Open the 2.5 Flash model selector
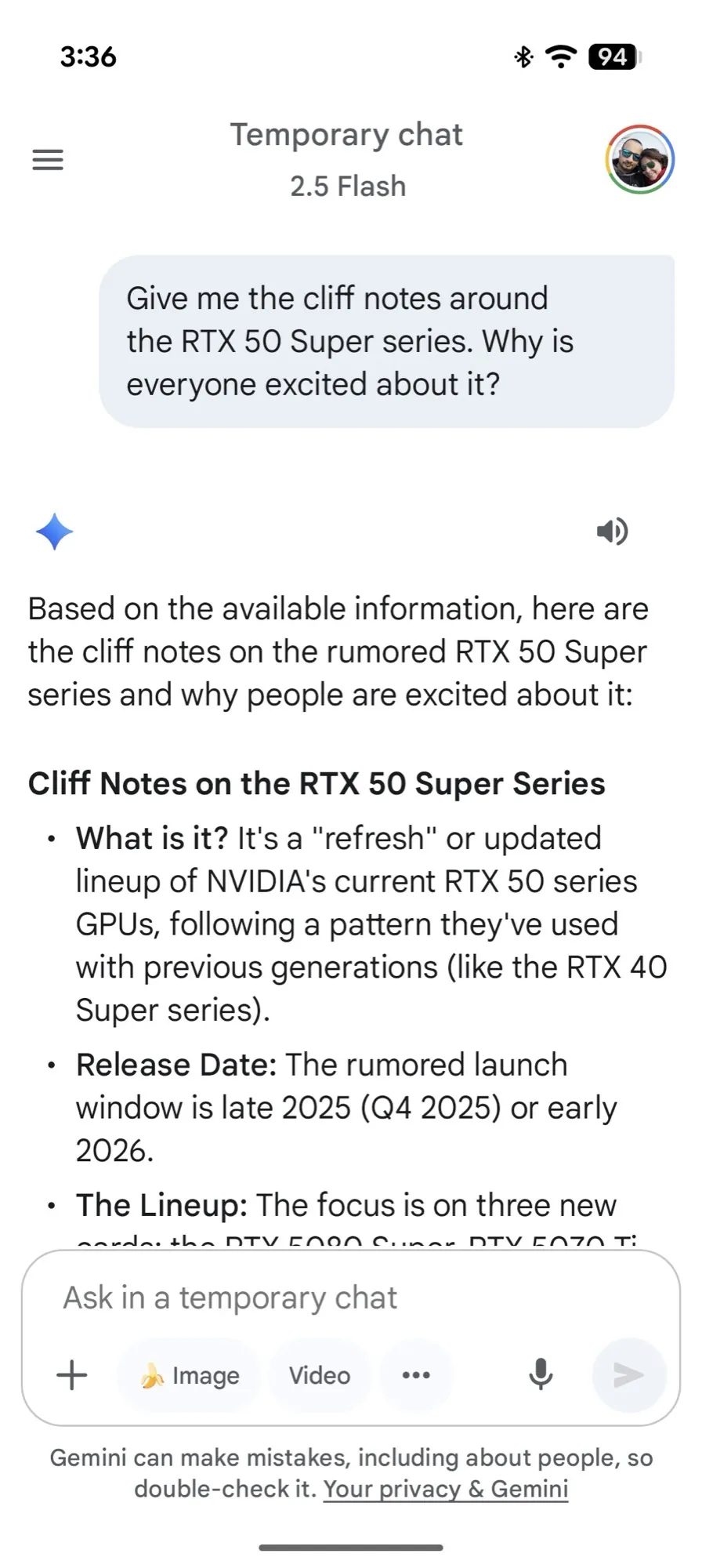This screenshot has width=702, height=1568. [x=348, y=187]
